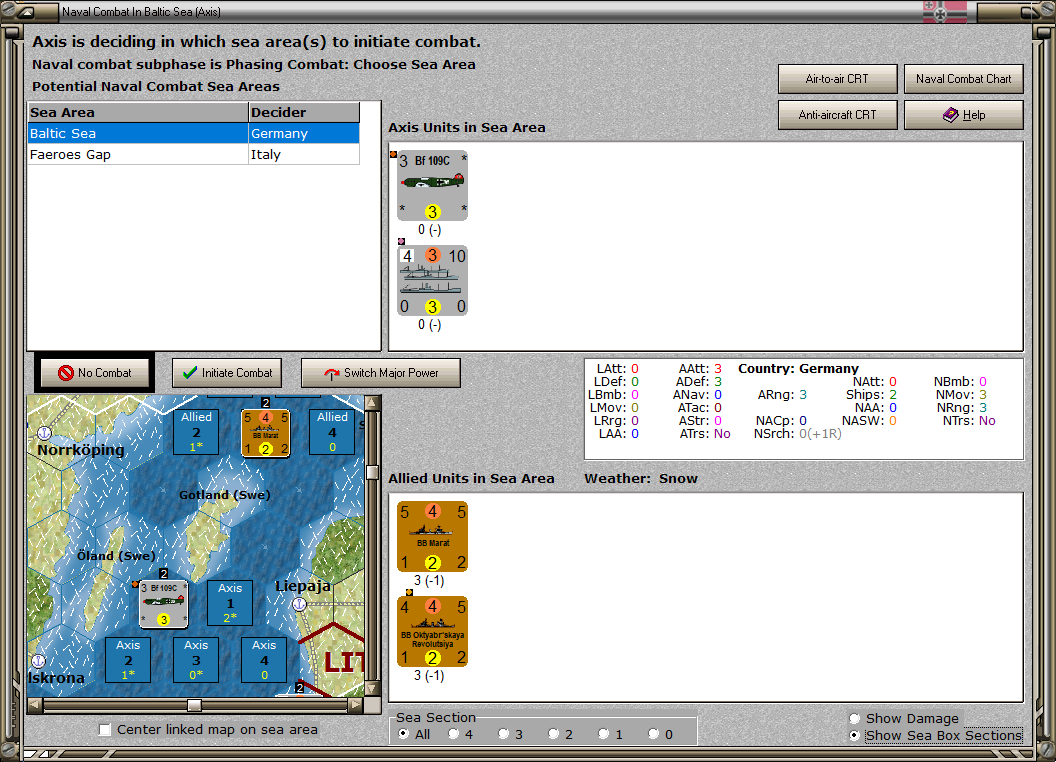The image size is (1056, 762).
Task: Click the Axis sea box section 2 on map
Action: pos(128,660)
